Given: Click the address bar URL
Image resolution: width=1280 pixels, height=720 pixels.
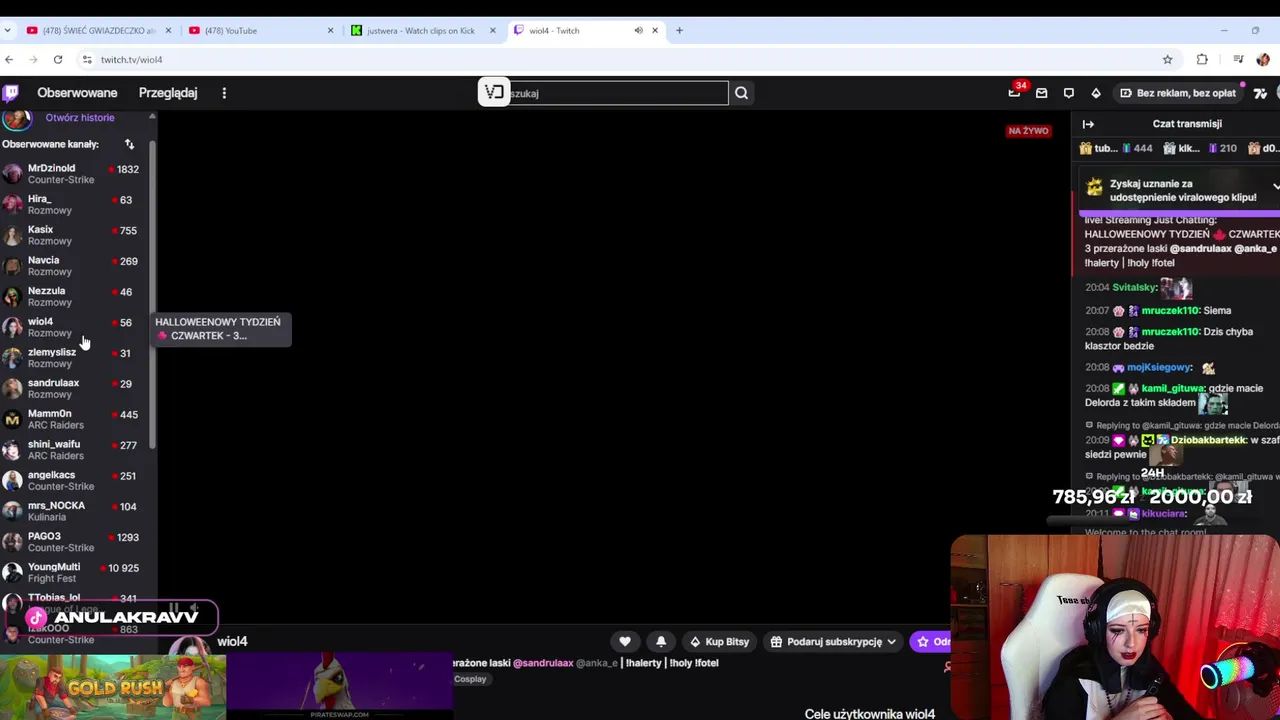Looking at the screenshot, I should pyautogui.click(x=131, y=59).
